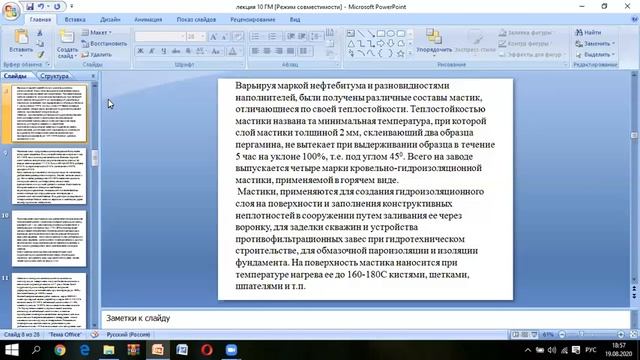This screenshot has width=640, height=360.
Task: Click the Paste (Вставить) clipboard icon
Action: point(21,37)
